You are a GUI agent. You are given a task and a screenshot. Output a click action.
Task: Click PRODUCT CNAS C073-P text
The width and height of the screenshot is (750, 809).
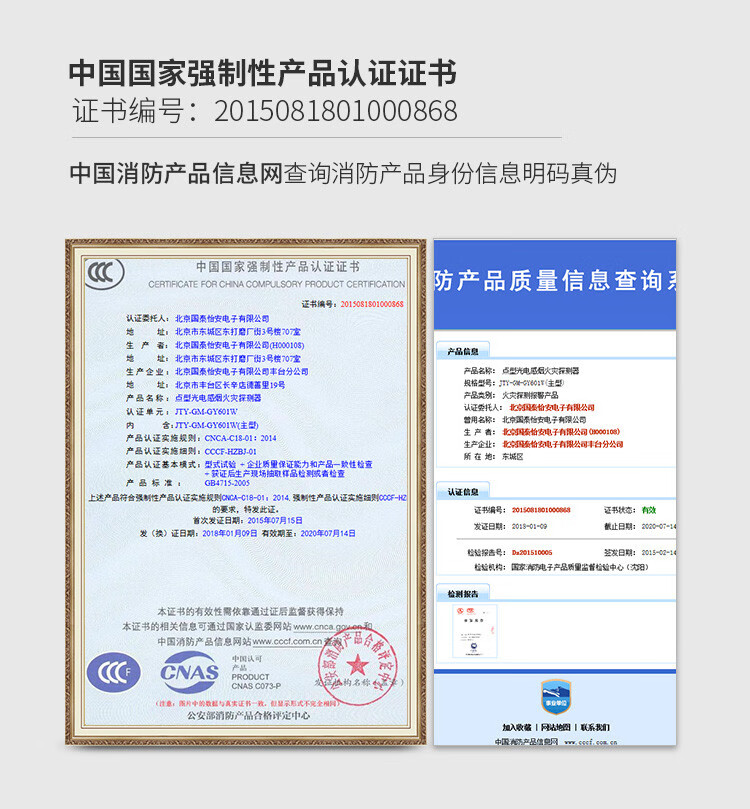pyautogui.click(x=256, y=682)
